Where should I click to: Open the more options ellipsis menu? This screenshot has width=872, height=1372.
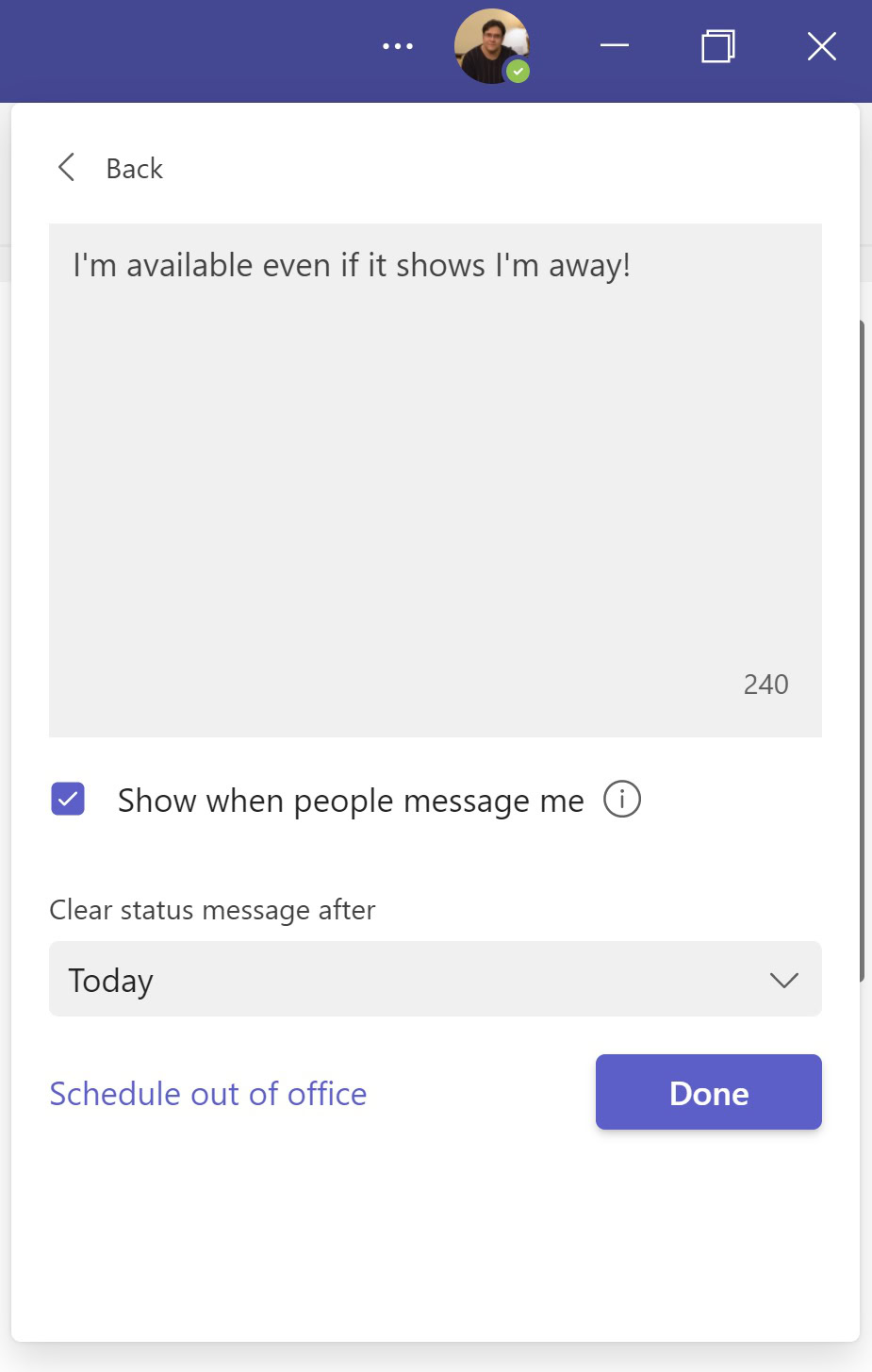(398, 46)
